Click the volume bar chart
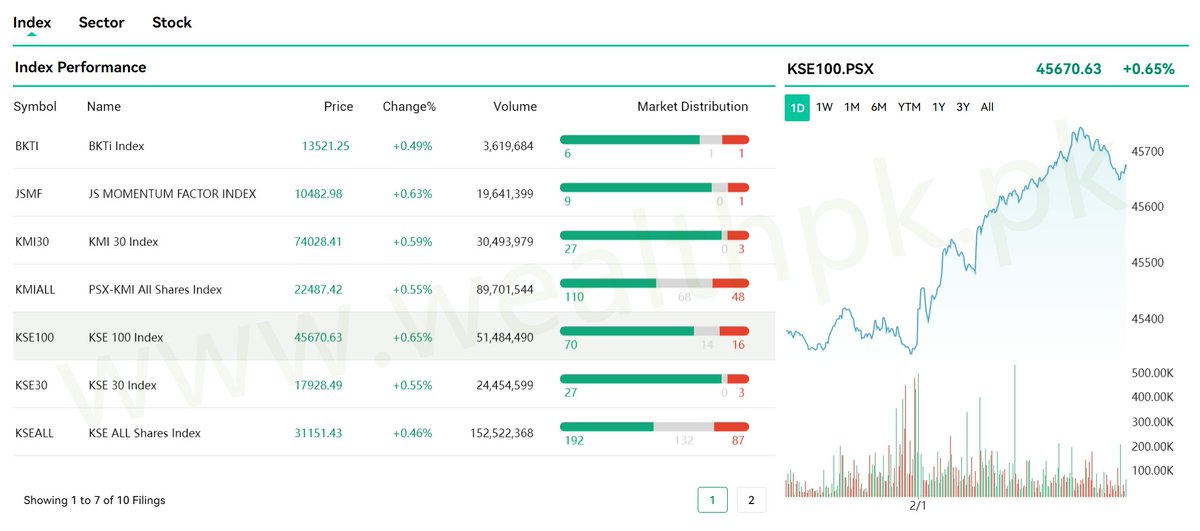 click(x=956, y=432)
